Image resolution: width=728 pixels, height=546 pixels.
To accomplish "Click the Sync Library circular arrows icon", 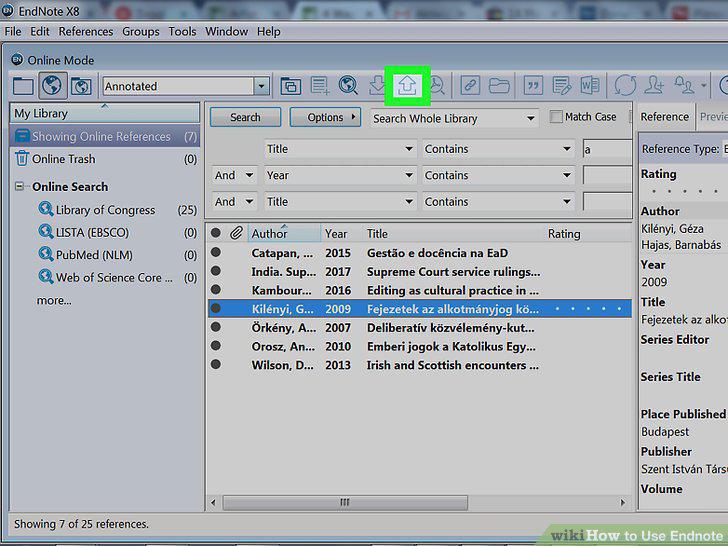I will 625,86.
